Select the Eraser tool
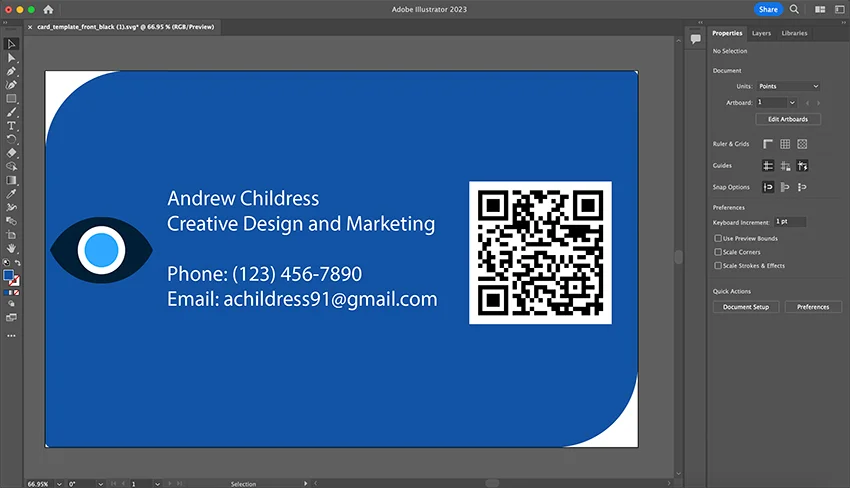Viewport: 850px width, 488px height. [x=11, y=153]
